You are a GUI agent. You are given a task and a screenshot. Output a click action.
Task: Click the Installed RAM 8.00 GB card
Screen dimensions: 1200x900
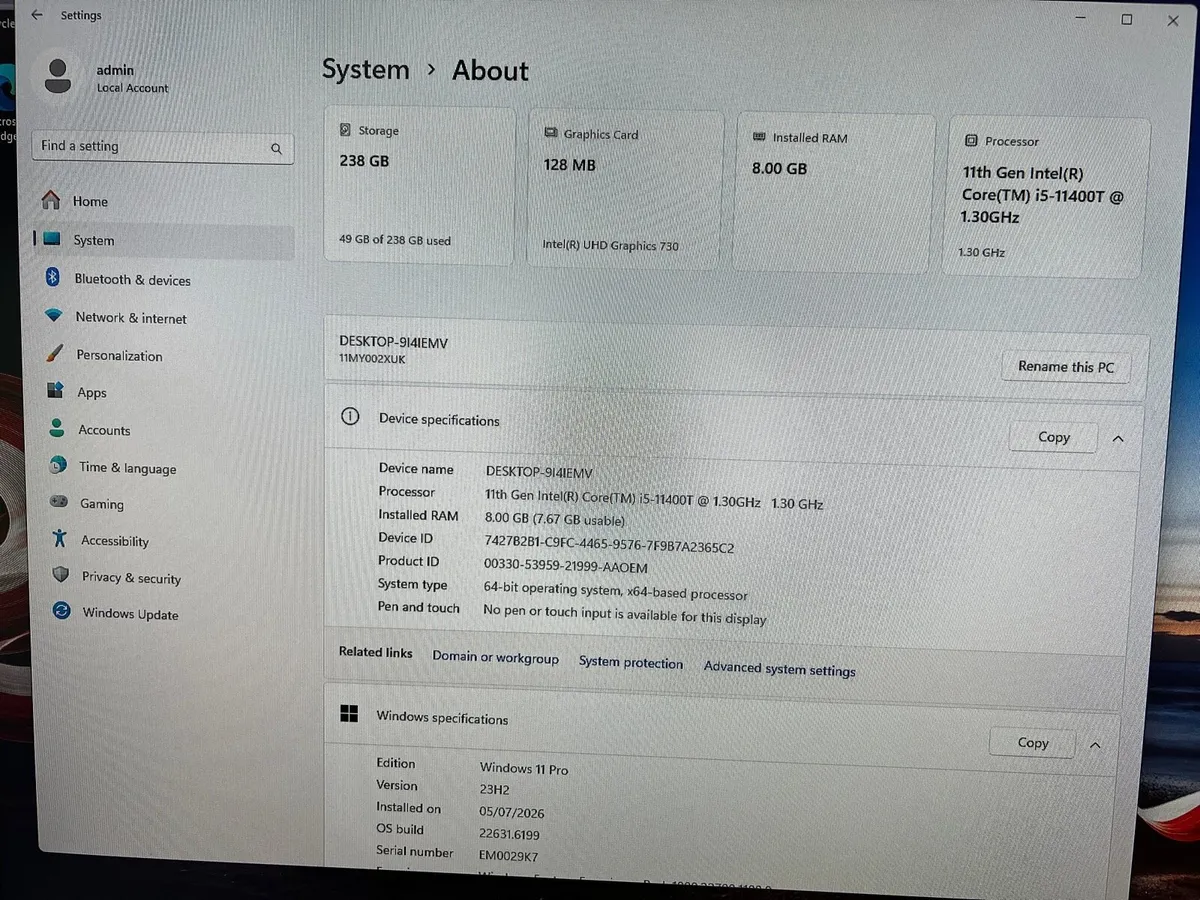[836, 193]
